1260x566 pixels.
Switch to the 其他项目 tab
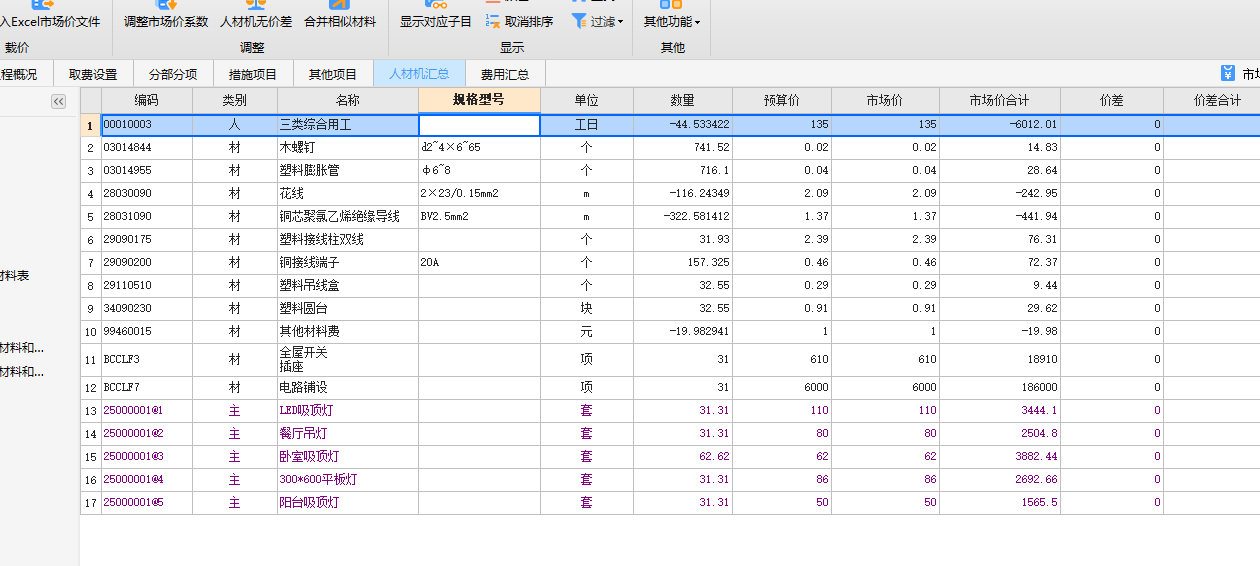pyautogui.click(x=333, y=74)
